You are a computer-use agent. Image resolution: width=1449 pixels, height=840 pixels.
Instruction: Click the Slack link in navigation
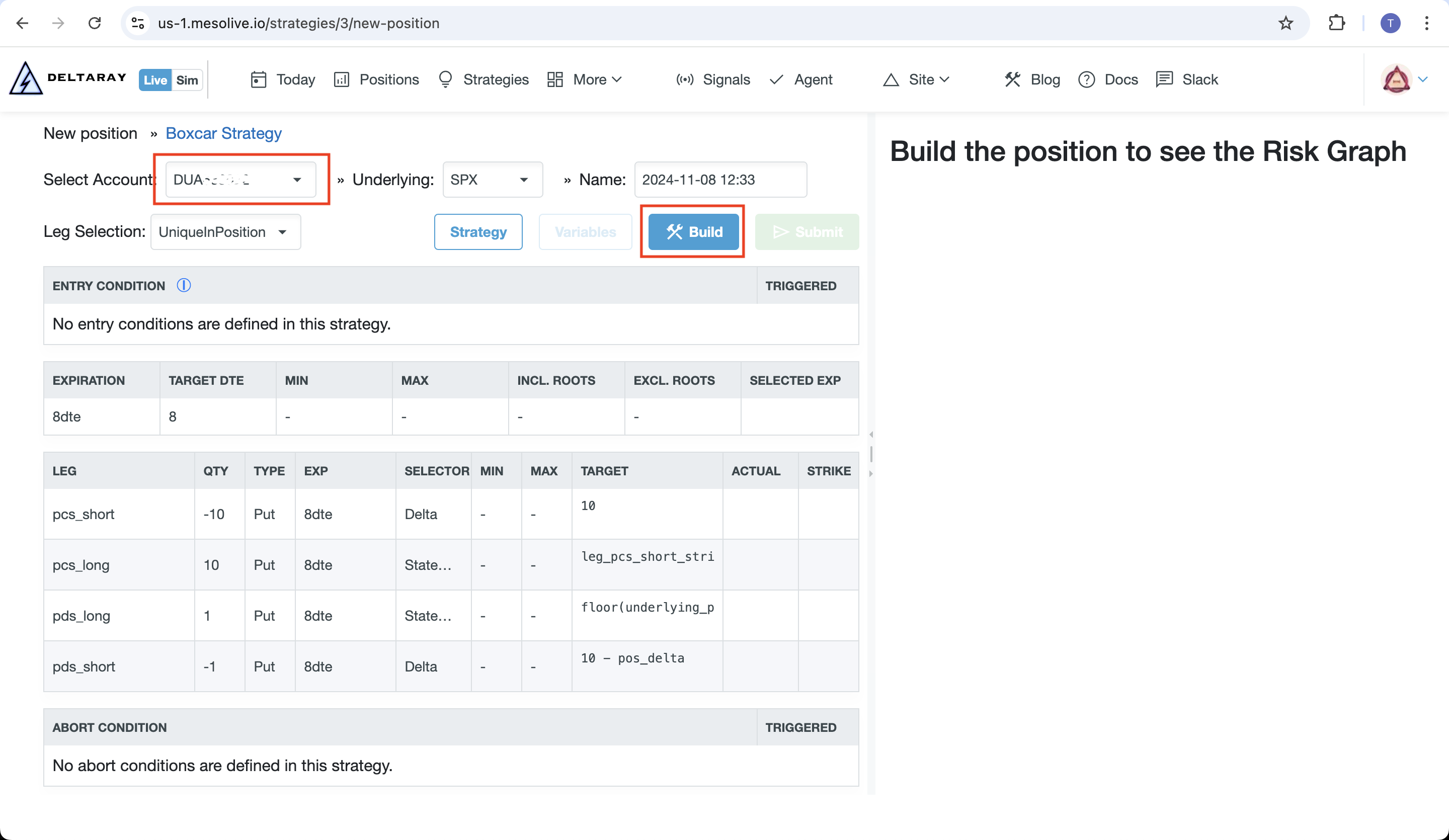point(1199,79)
